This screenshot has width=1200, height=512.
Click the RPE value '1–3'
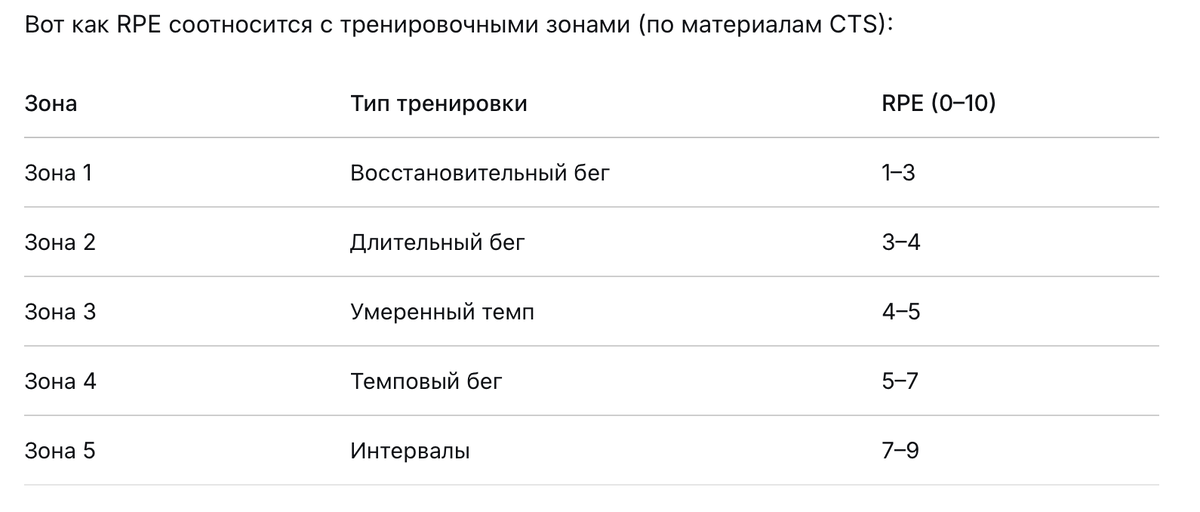click(899, 173)
